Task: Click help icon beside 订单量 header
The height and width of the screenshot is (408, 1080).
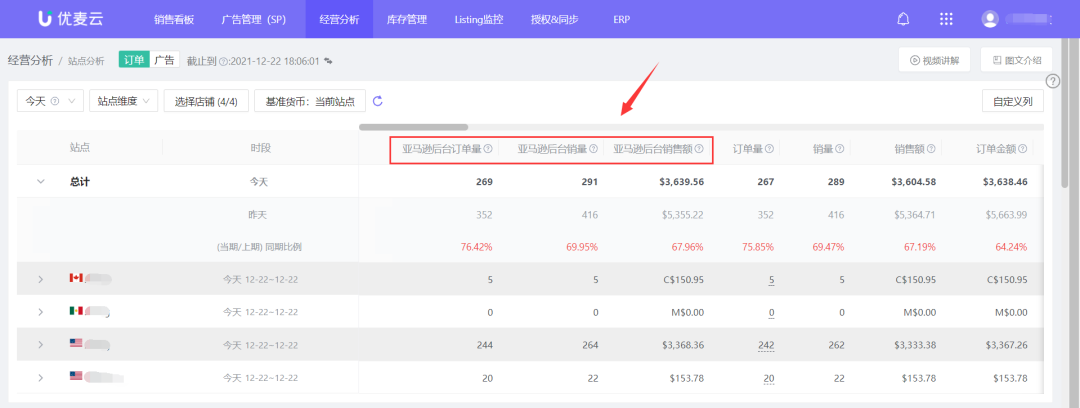Action: coord(769,148)
